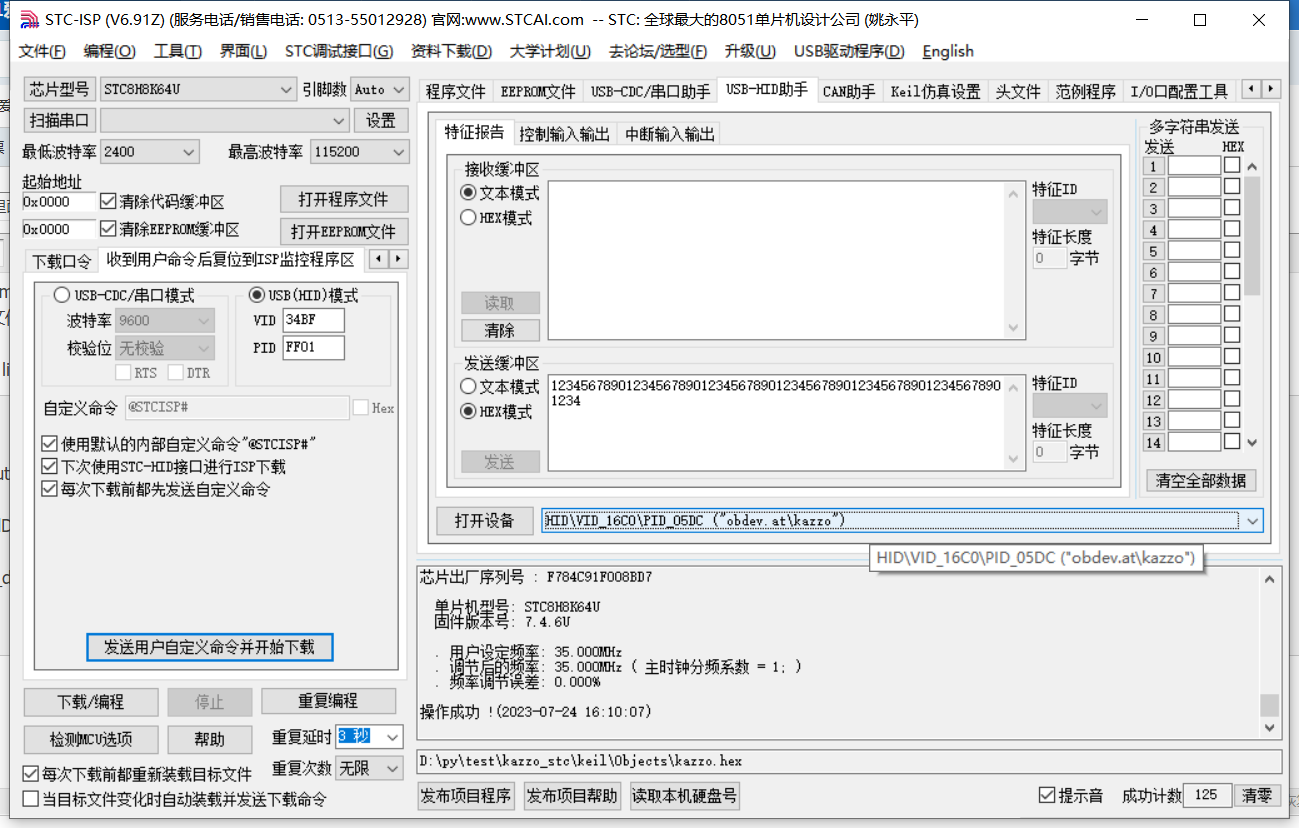Click 发送用户自定义命令并开始下载 button

[209, 647]
